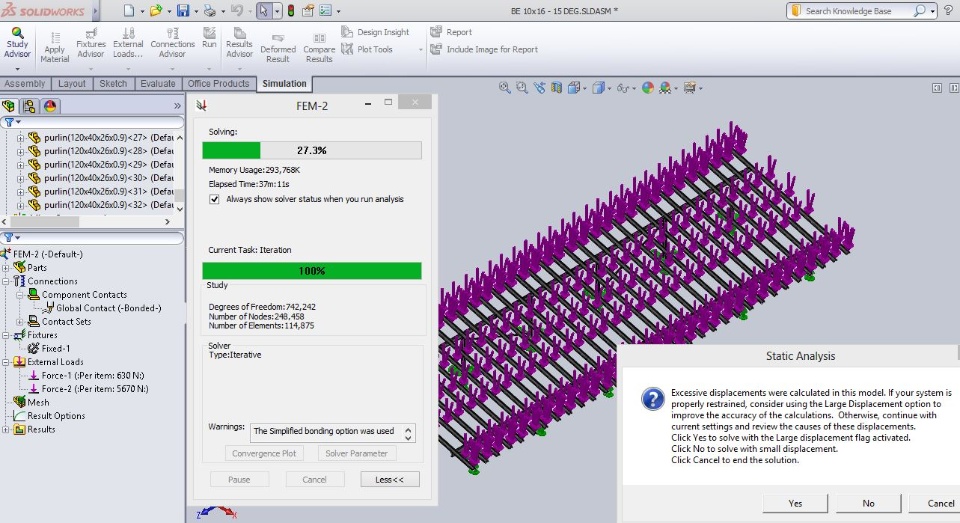Image resolution: width=960 pixels, height=523 pixels.
Task: Open Display Style dropdown arrow
Action: point(609,88)
